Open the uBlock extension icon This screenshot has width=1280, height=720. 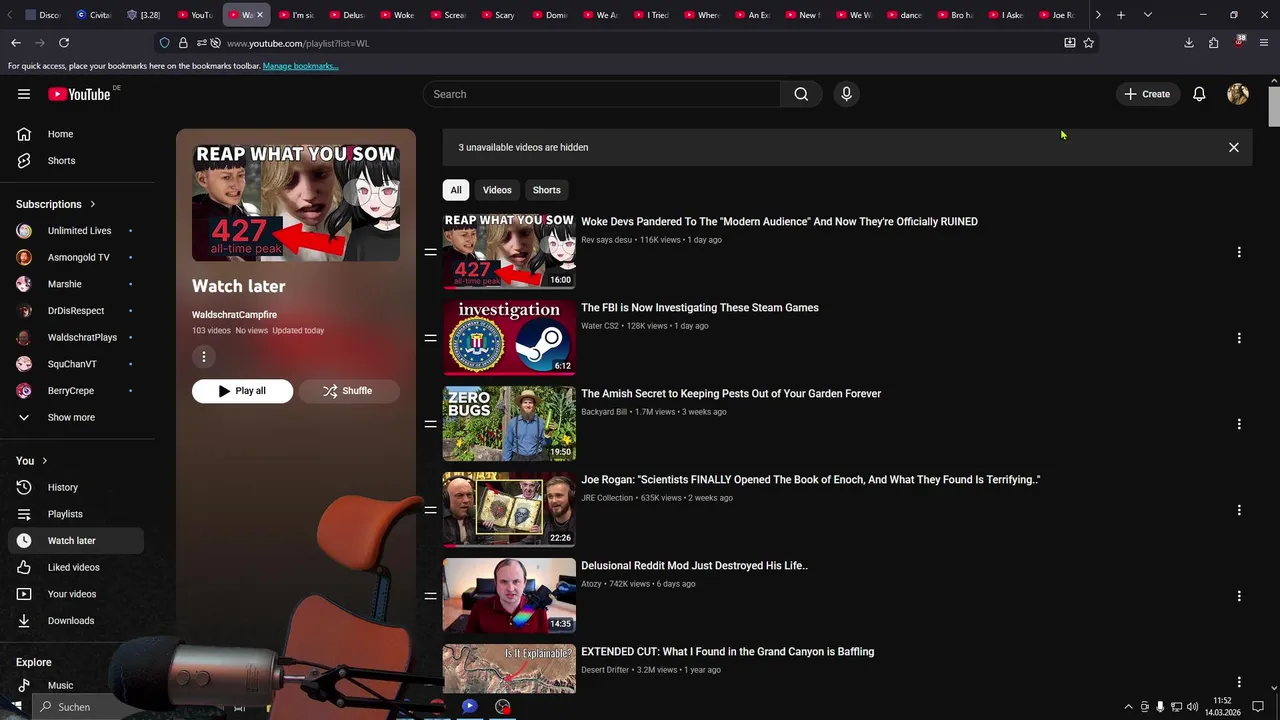tap(1240, 43)
